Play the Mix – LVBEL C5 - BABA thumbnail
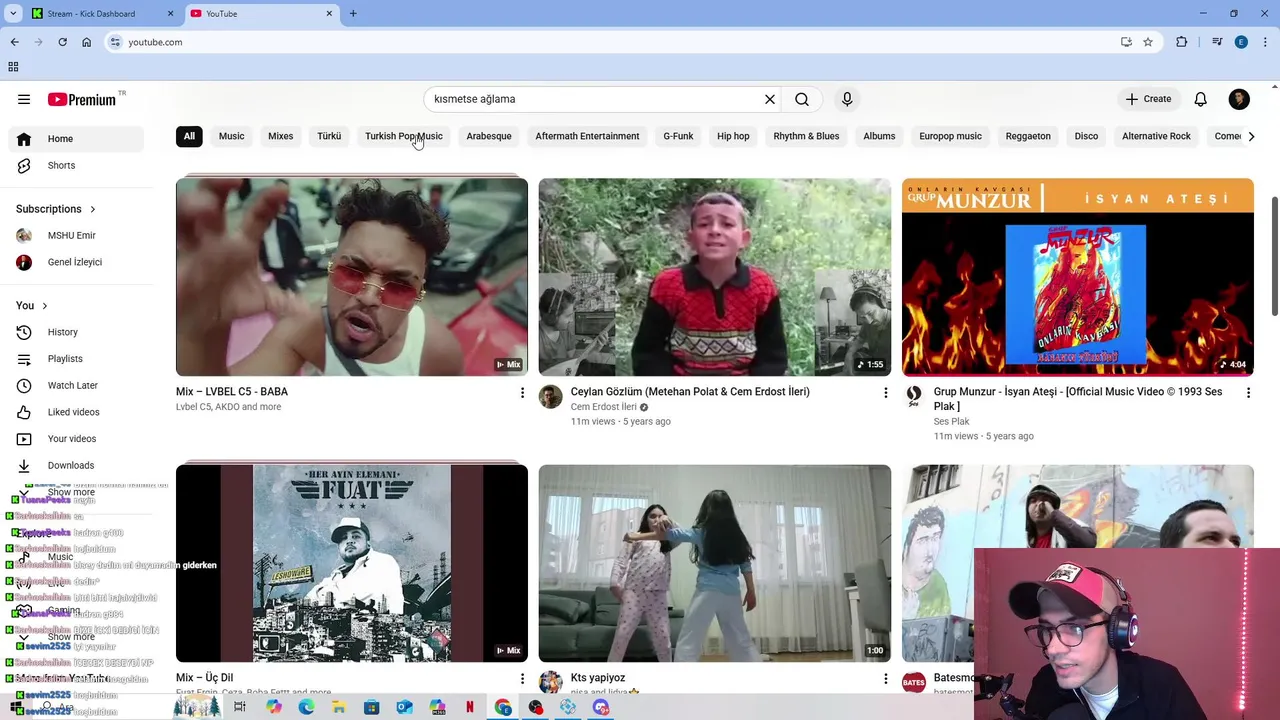This screenshot has height=720, width=1280. tap(352, 277)
